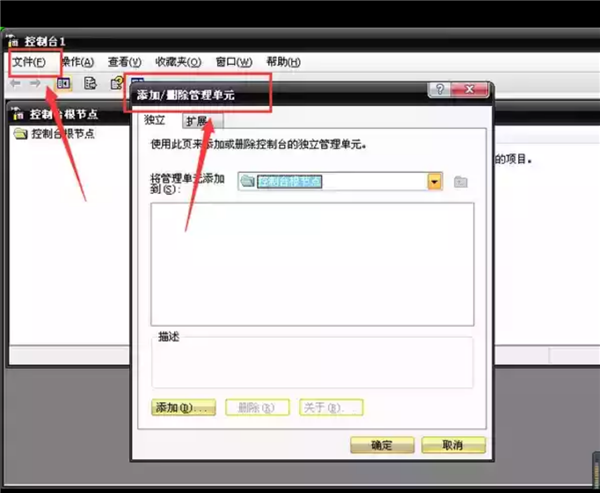Click the forward arrow in the toolbar
The image size is (600, 493).
[x=37, y=83]
